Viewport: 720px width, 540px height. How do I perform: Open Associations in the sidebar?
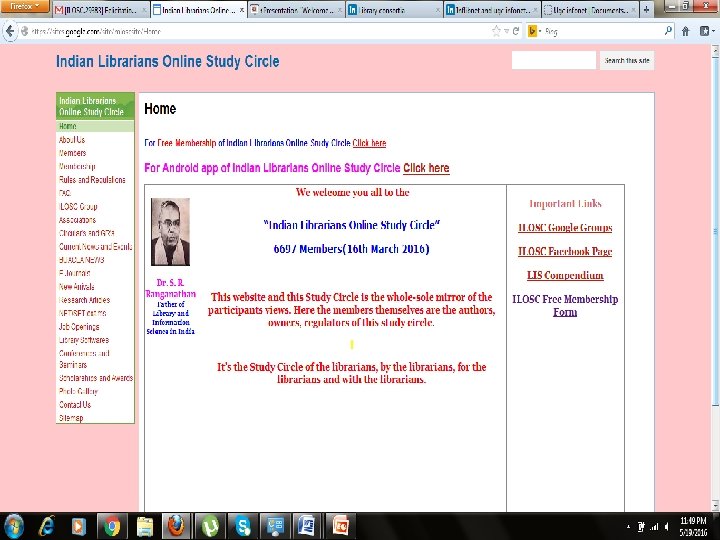tap(77, 220)
